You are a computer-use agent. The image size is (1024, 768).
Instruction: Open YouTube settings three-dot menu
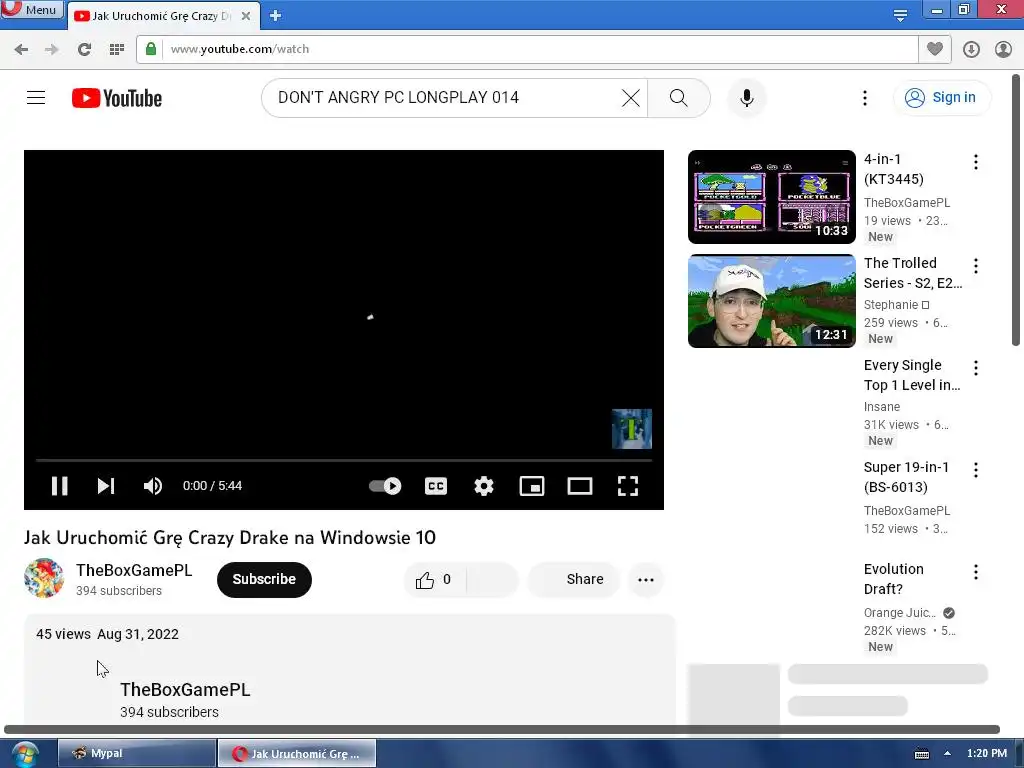tap(865, 98)
